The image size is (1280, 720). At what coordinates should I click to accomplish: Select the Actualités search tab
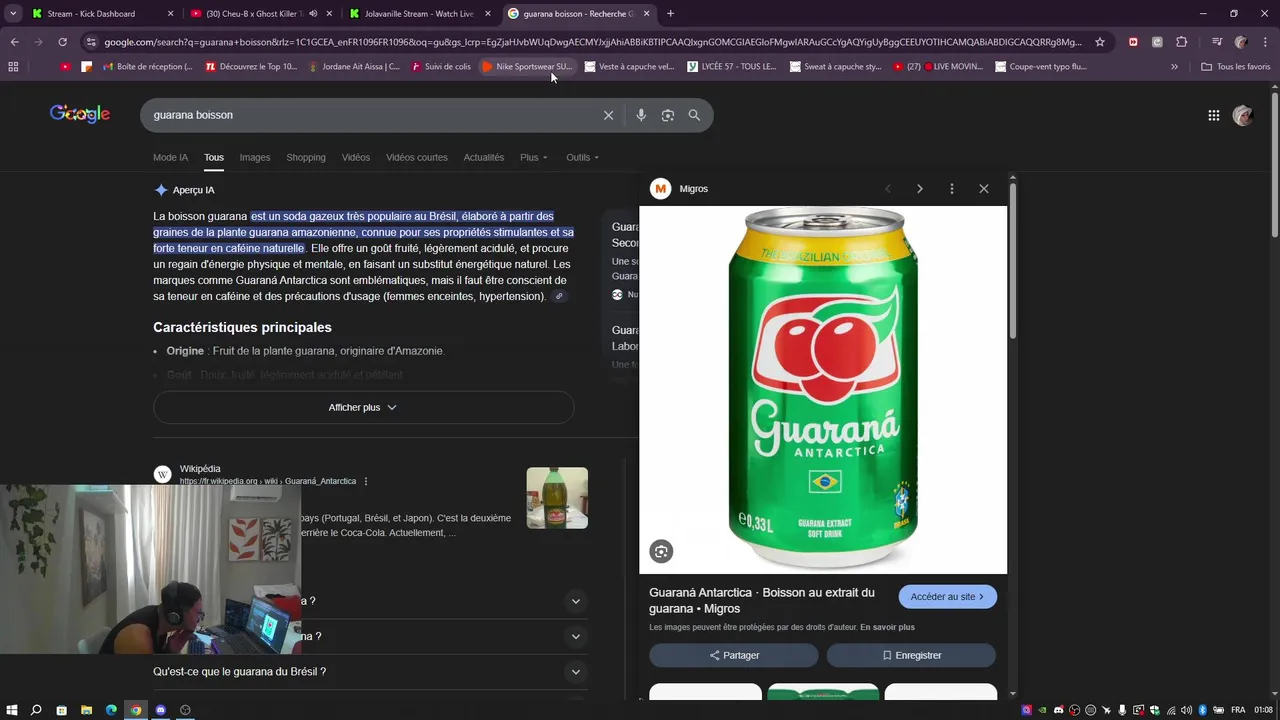pos(484,157)
